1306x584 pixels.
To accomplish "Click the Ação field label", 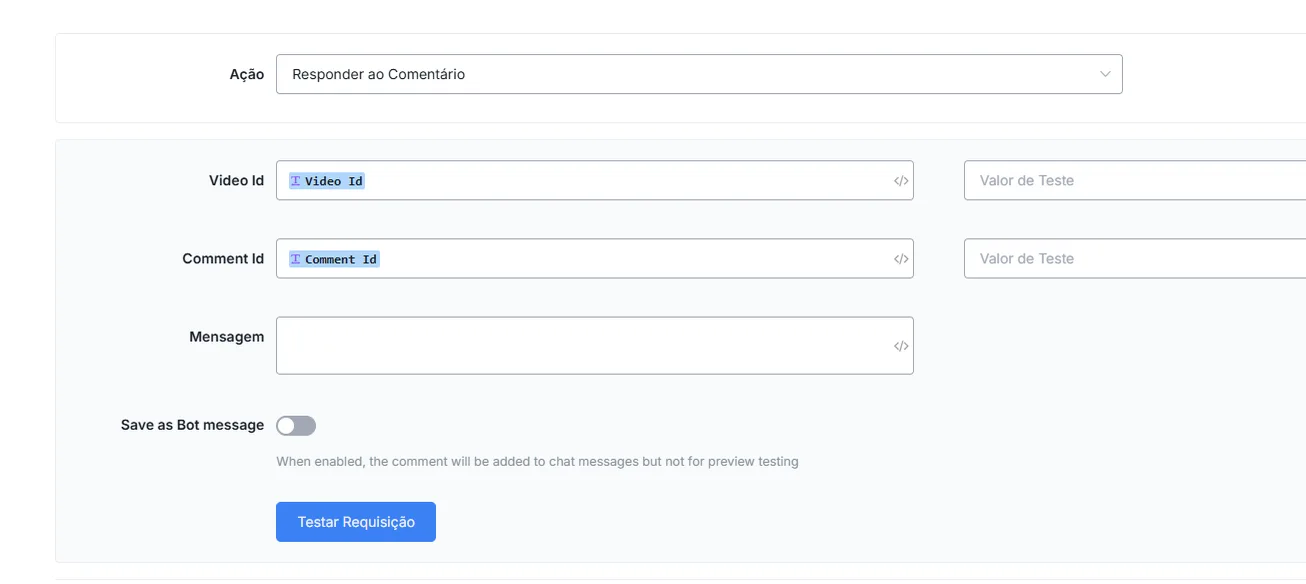I will coord(247,74).
